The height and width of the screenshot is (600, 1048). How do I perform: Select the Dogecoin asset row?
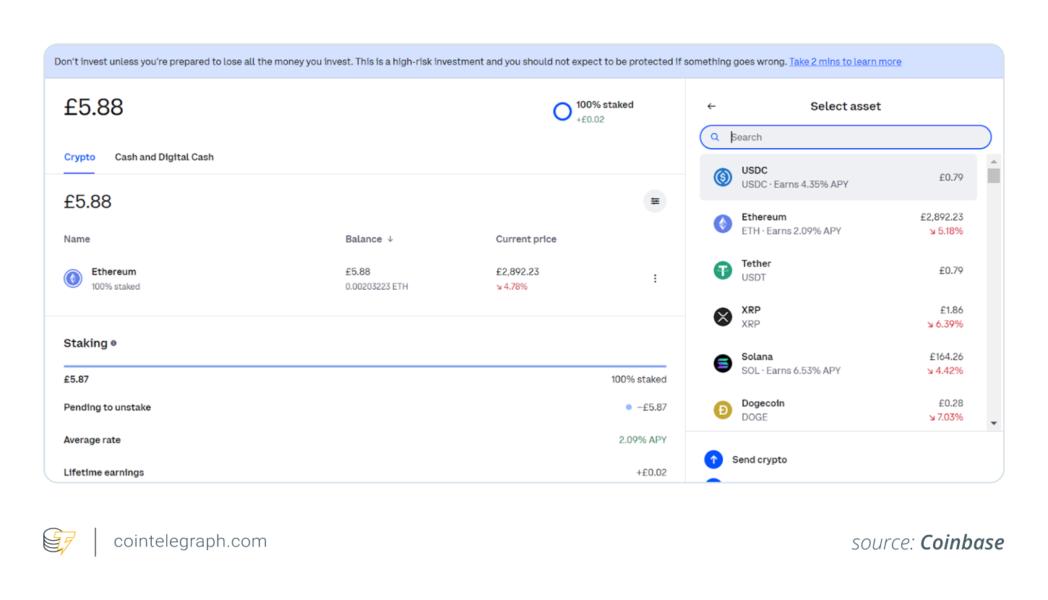[x=838, y=410]
